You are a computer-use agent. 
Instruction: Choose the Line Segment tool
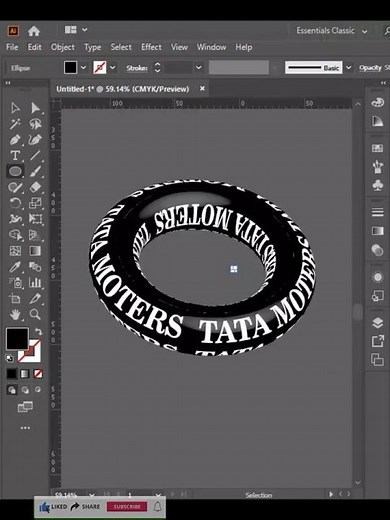pos(35,155)
